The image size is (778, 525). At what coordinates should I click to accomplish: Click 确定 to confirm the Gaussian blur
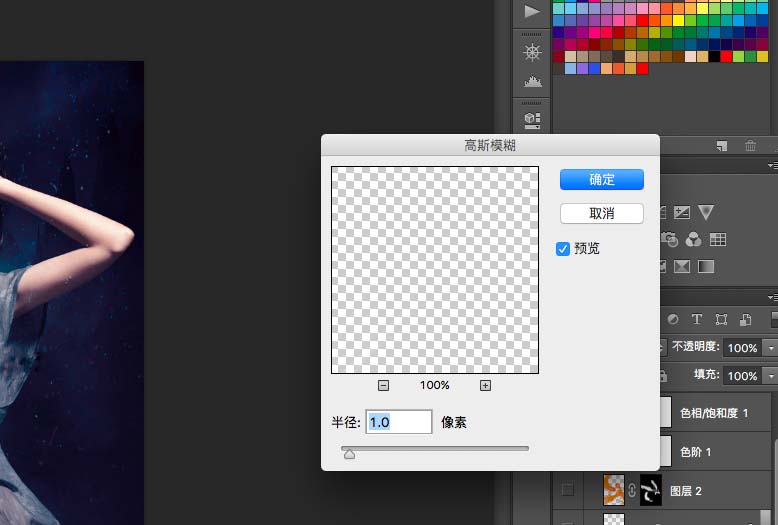(x=602, y=179)
